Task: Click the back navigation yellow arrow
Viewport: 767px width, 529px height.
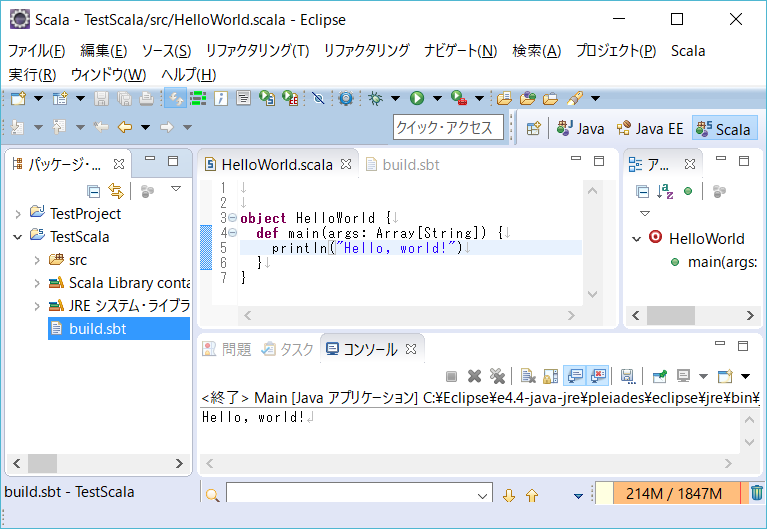Action: [x=125, y=127]
